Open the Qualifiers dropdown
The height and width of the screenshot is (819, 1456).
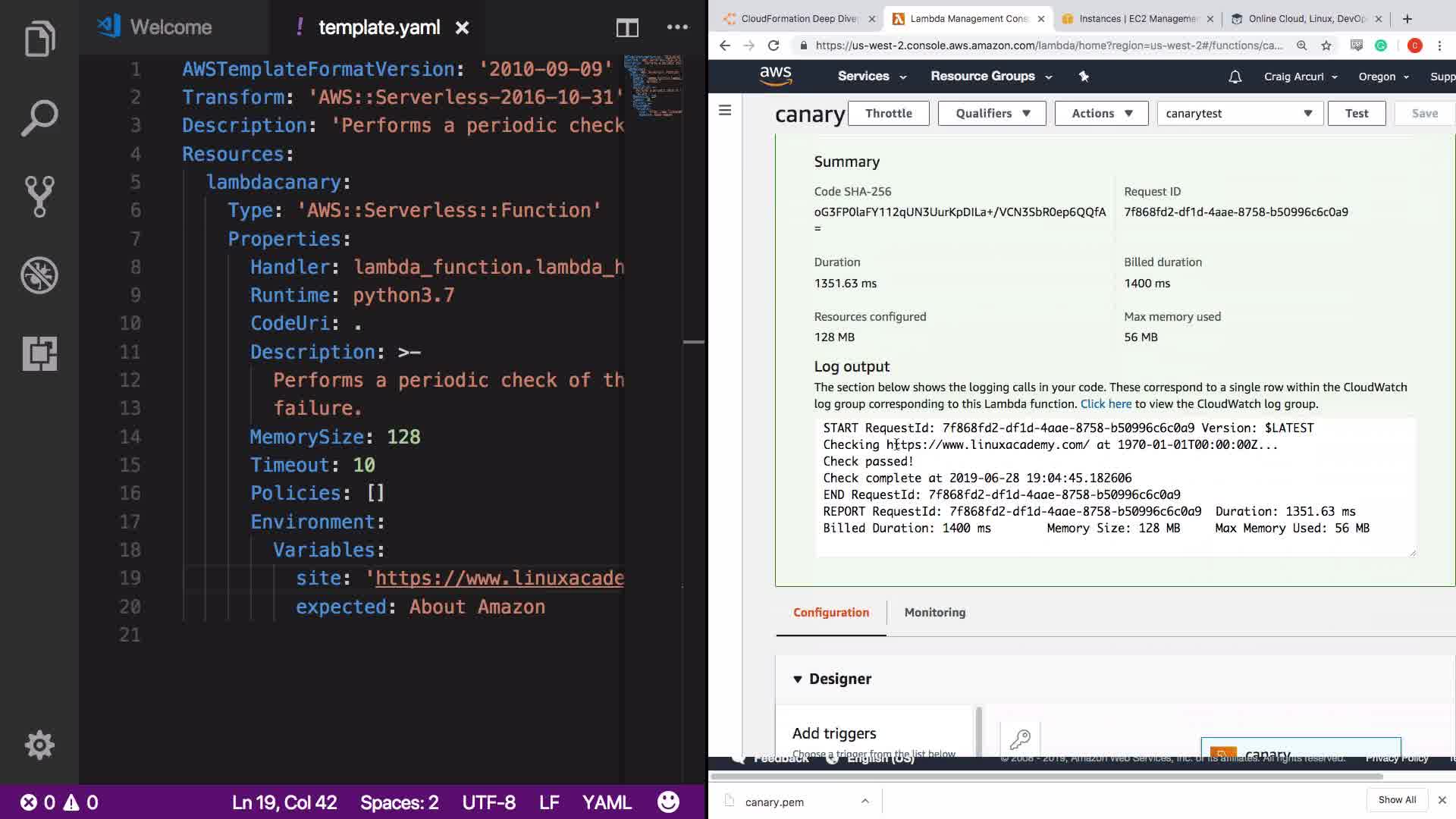click(991, 113)
